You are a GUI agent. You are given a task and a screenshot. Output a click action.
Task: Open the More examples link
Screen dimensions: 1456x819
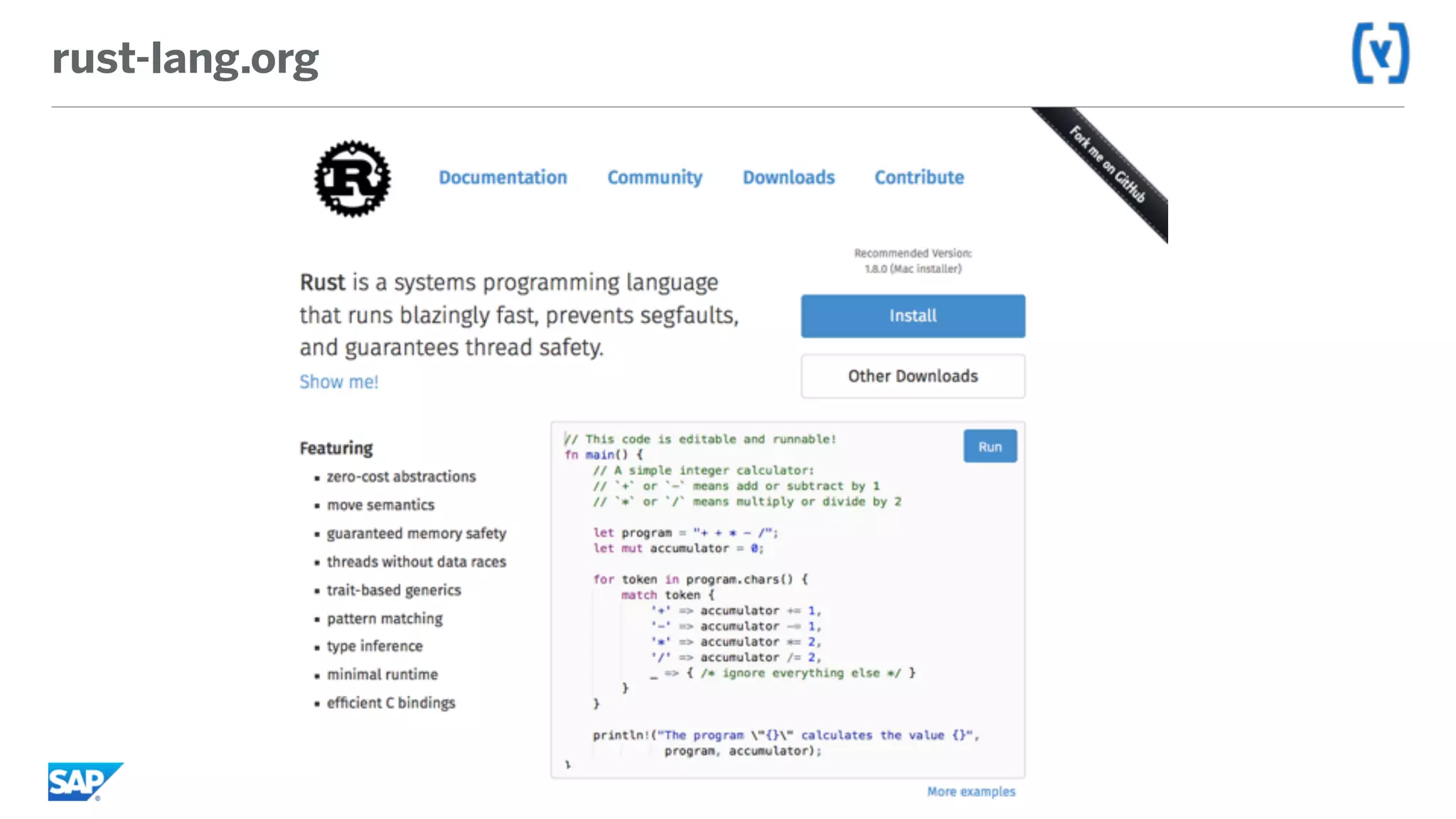(x=971, y=791)
